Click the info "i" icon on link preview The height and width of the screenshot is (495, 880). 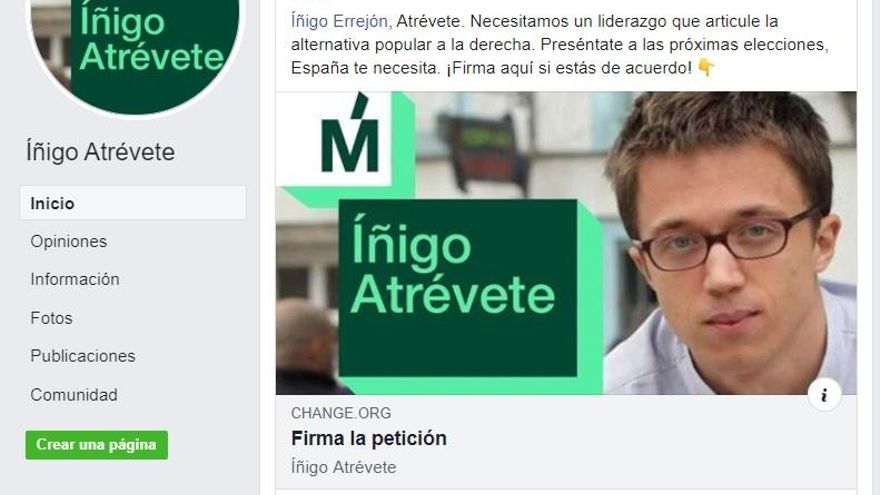pyautogui.click(x=824, y=395)
